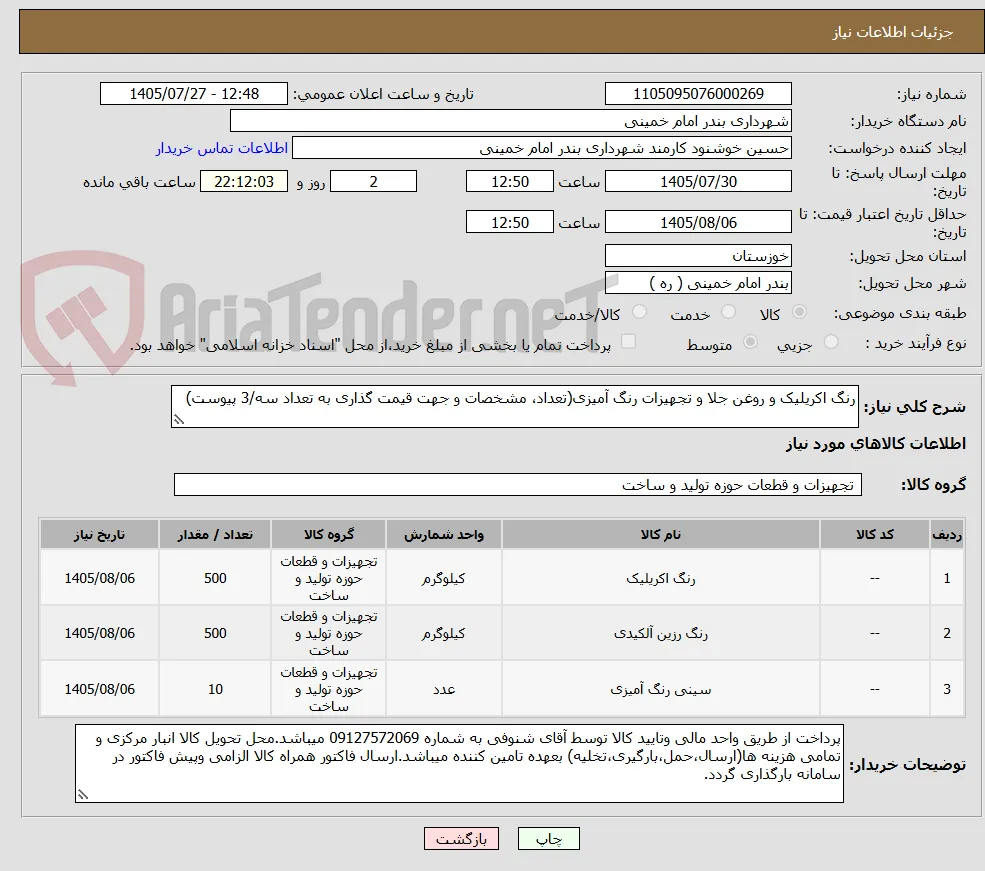Click the خوزستان province field
This screenshot has width=985, height=871.
(x=698, y=256)
